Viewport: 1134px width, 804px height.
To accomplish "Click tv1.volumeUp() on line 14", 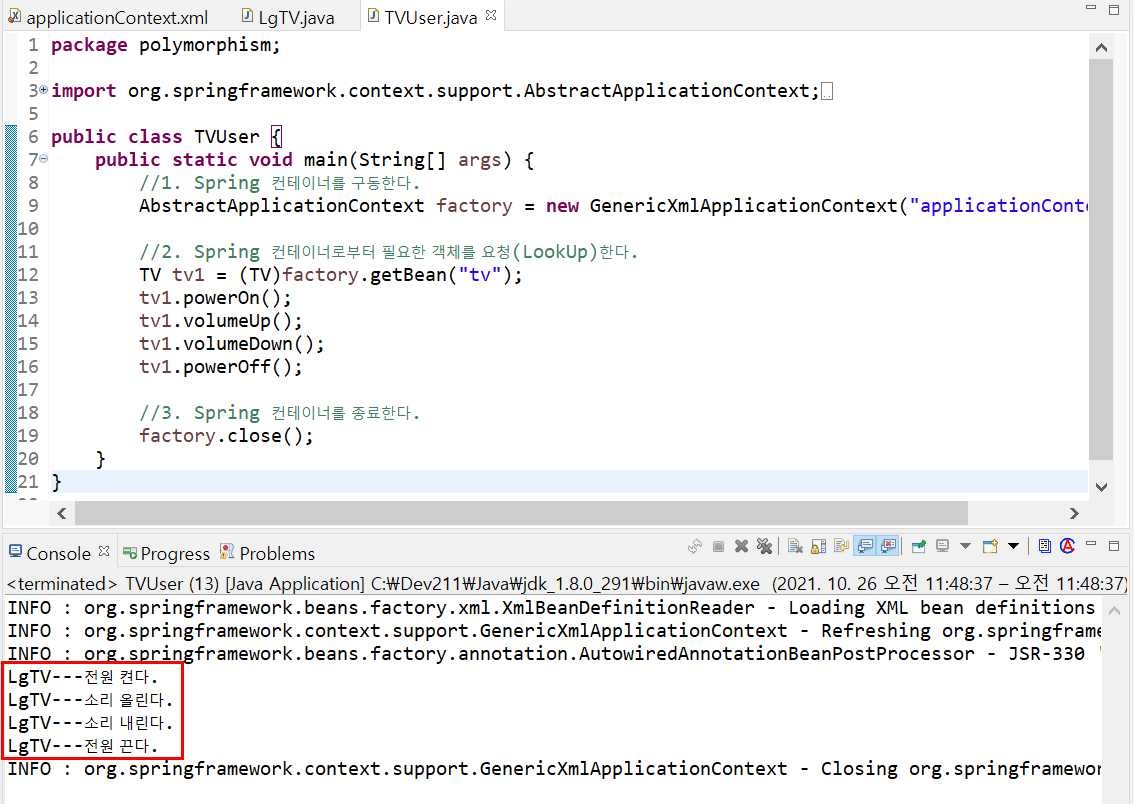I will 221,321.
